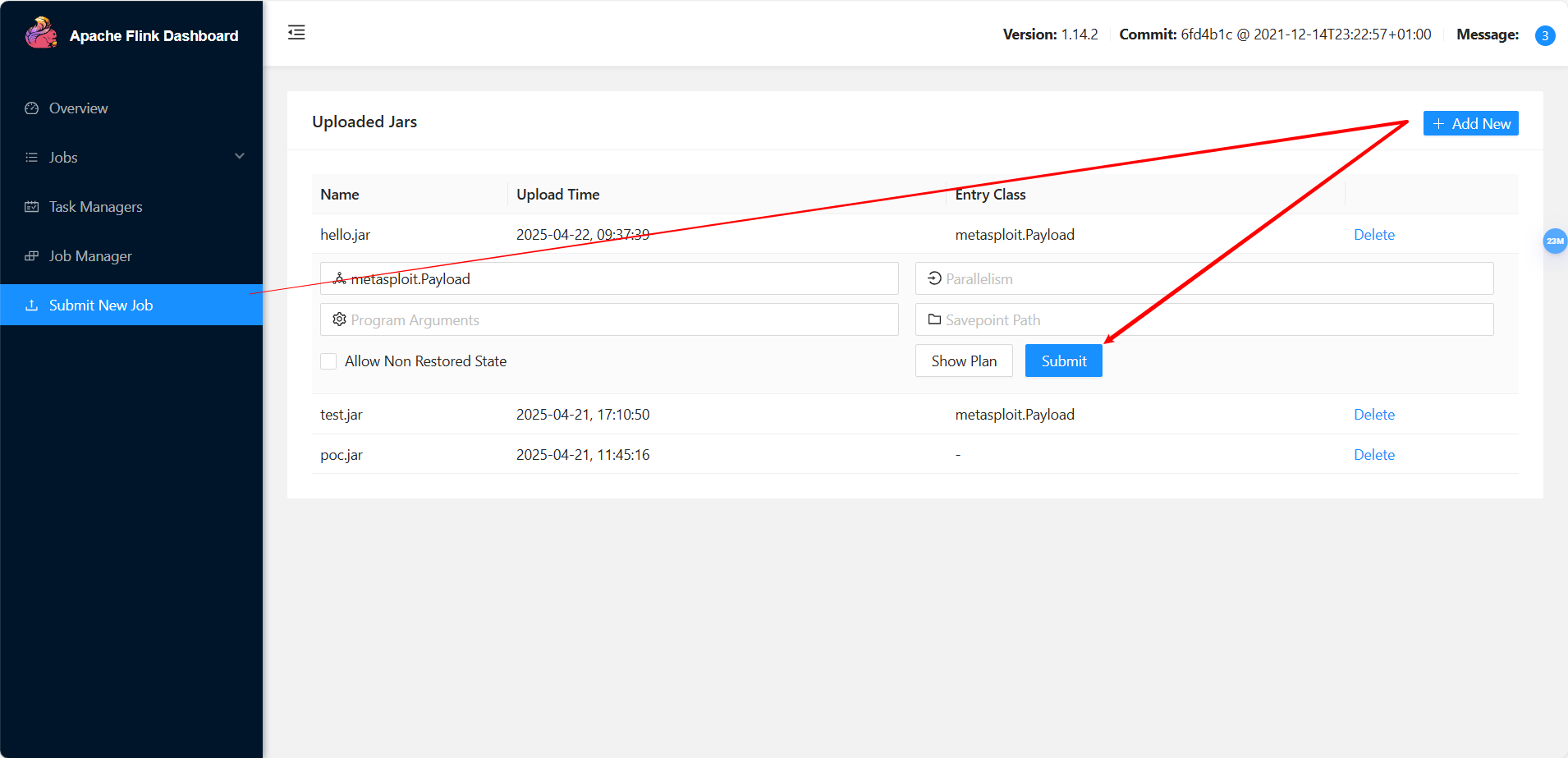1568x758 pixels.
Task: Click test.jar upload time 2025-04-21, 17:10:50
Action: point(583,415)
